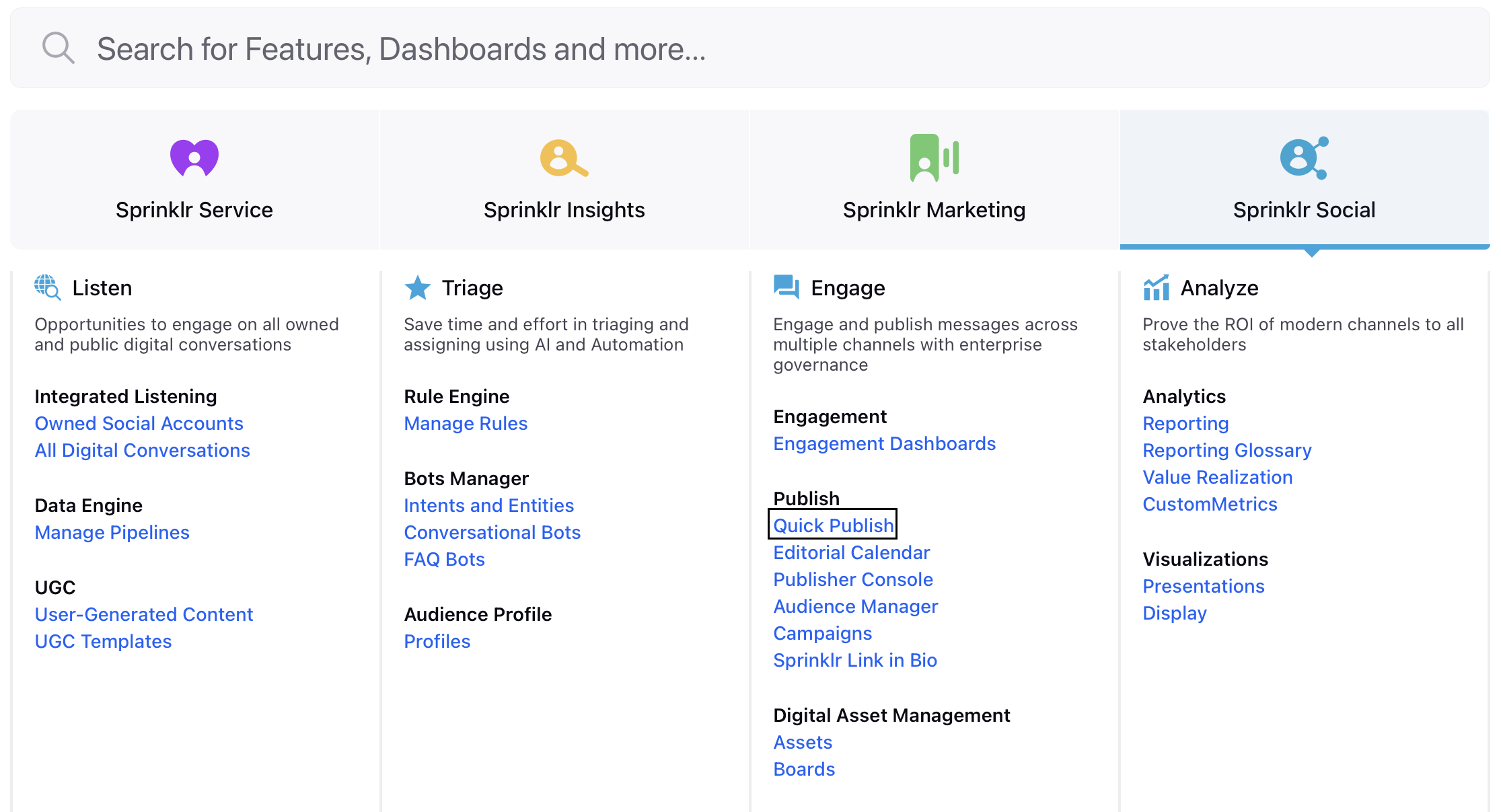Viewport: 1501px width, 812px height.
Task: Click the search magnifier icon
Action: click(58, 48)
